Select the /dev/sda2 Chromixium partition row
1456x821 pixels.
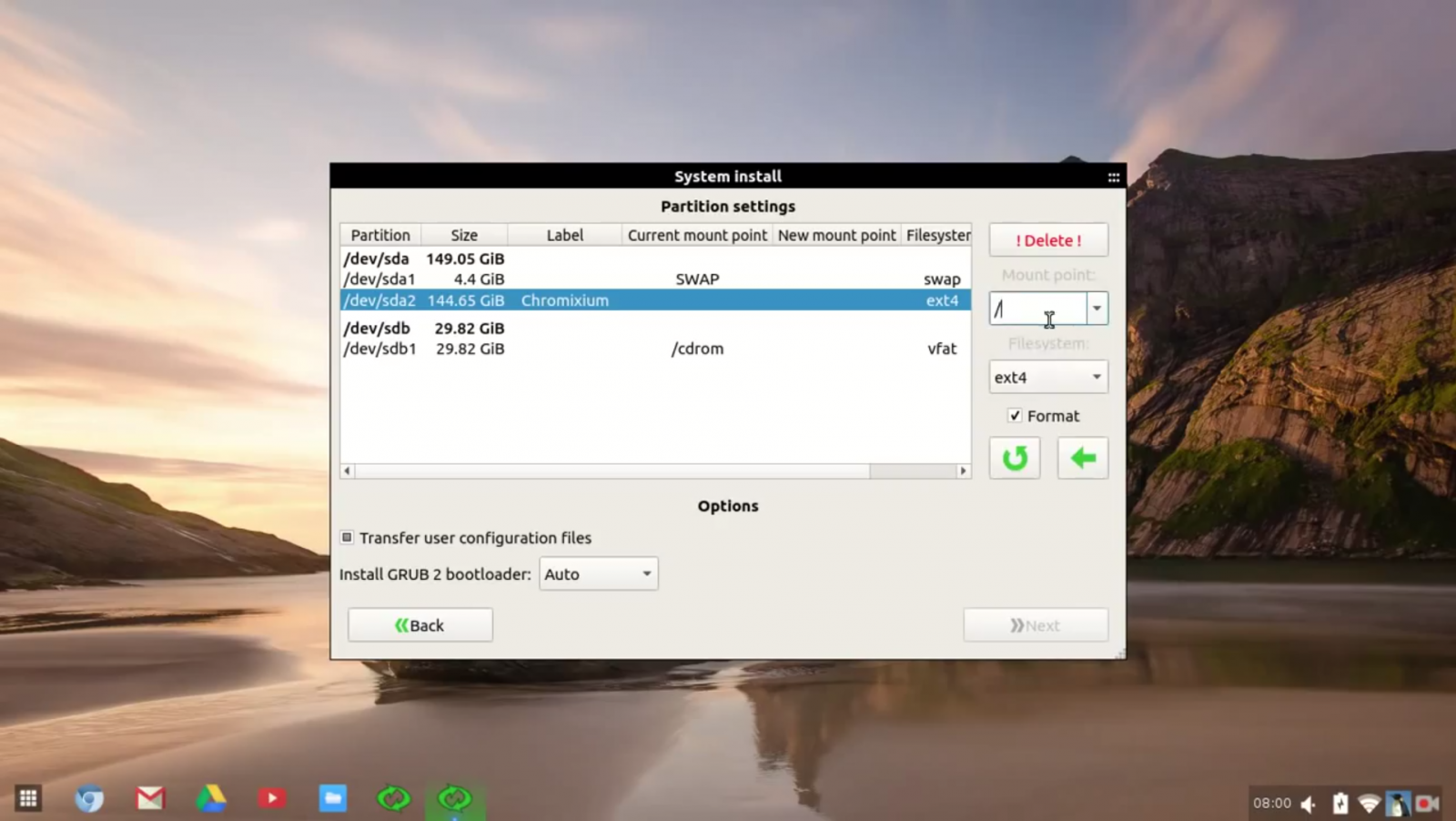(x=655, y=300)
